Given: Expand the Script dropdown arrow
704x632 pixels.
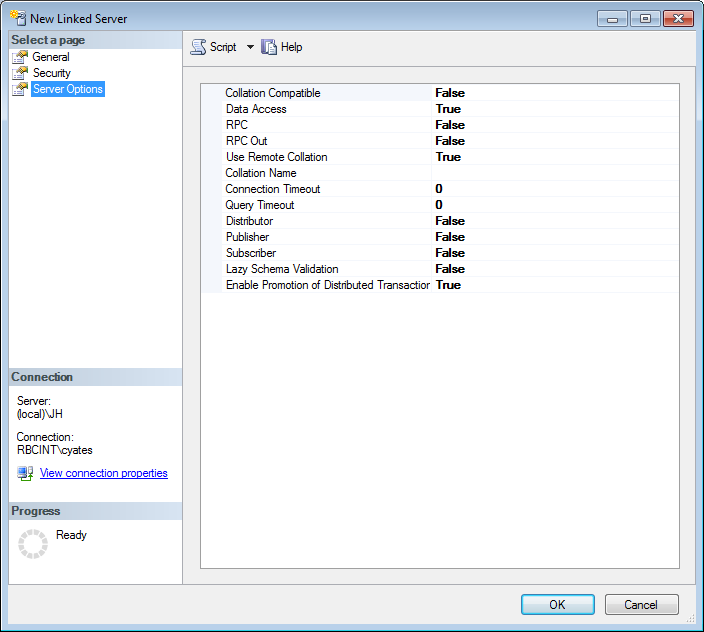Looking at the screenshot, I should (250, 47).
